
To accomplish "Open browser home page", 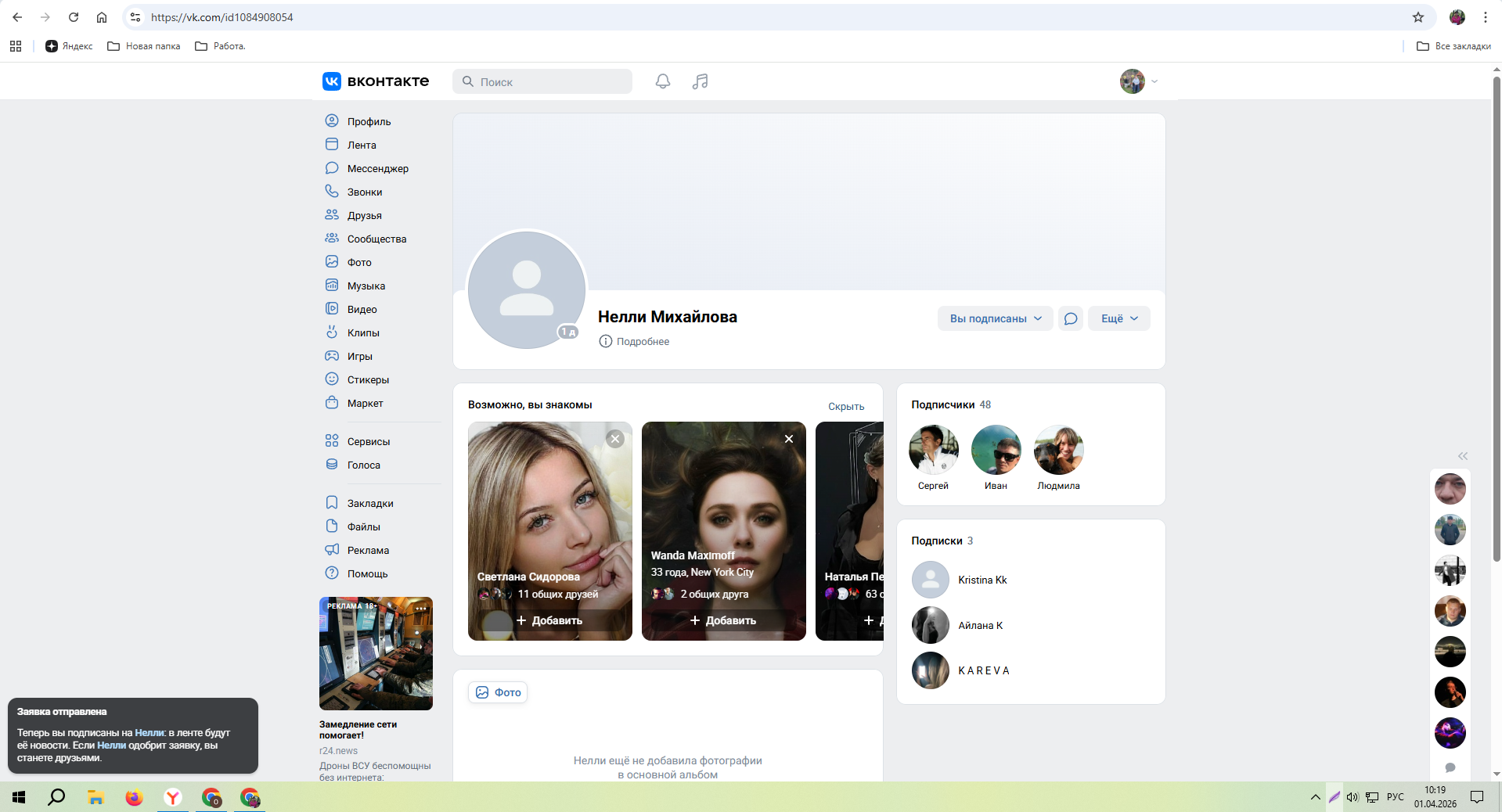I will tap(102, 17).
